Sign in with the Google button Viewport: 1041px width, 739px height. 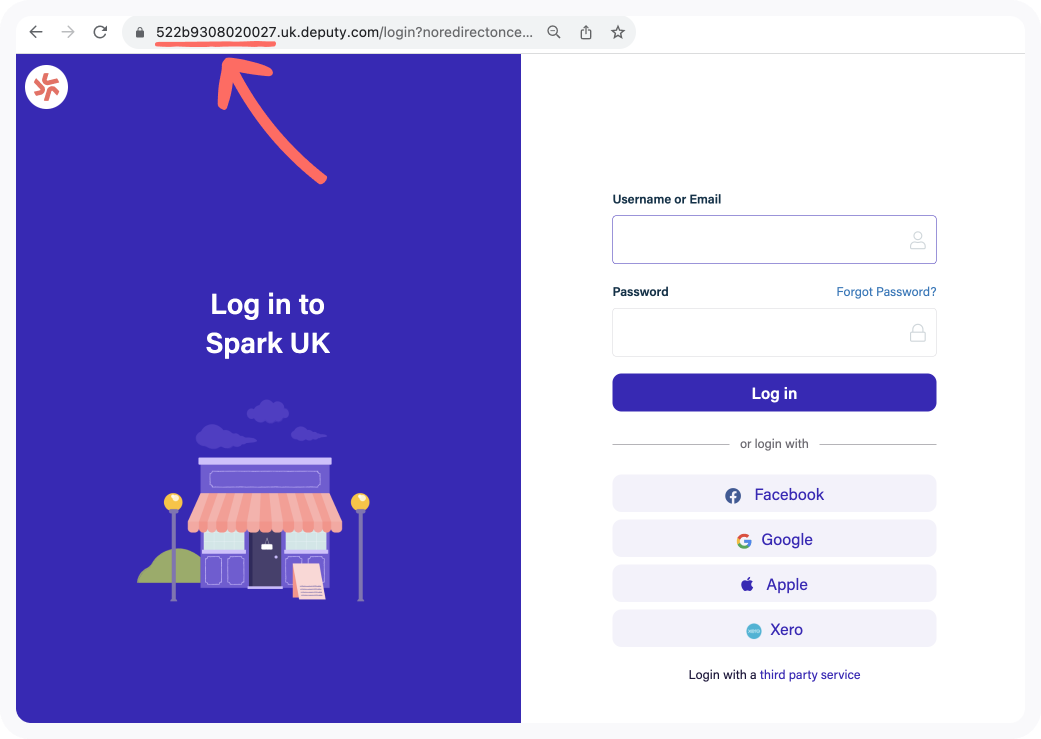click(x=774, y=538)
